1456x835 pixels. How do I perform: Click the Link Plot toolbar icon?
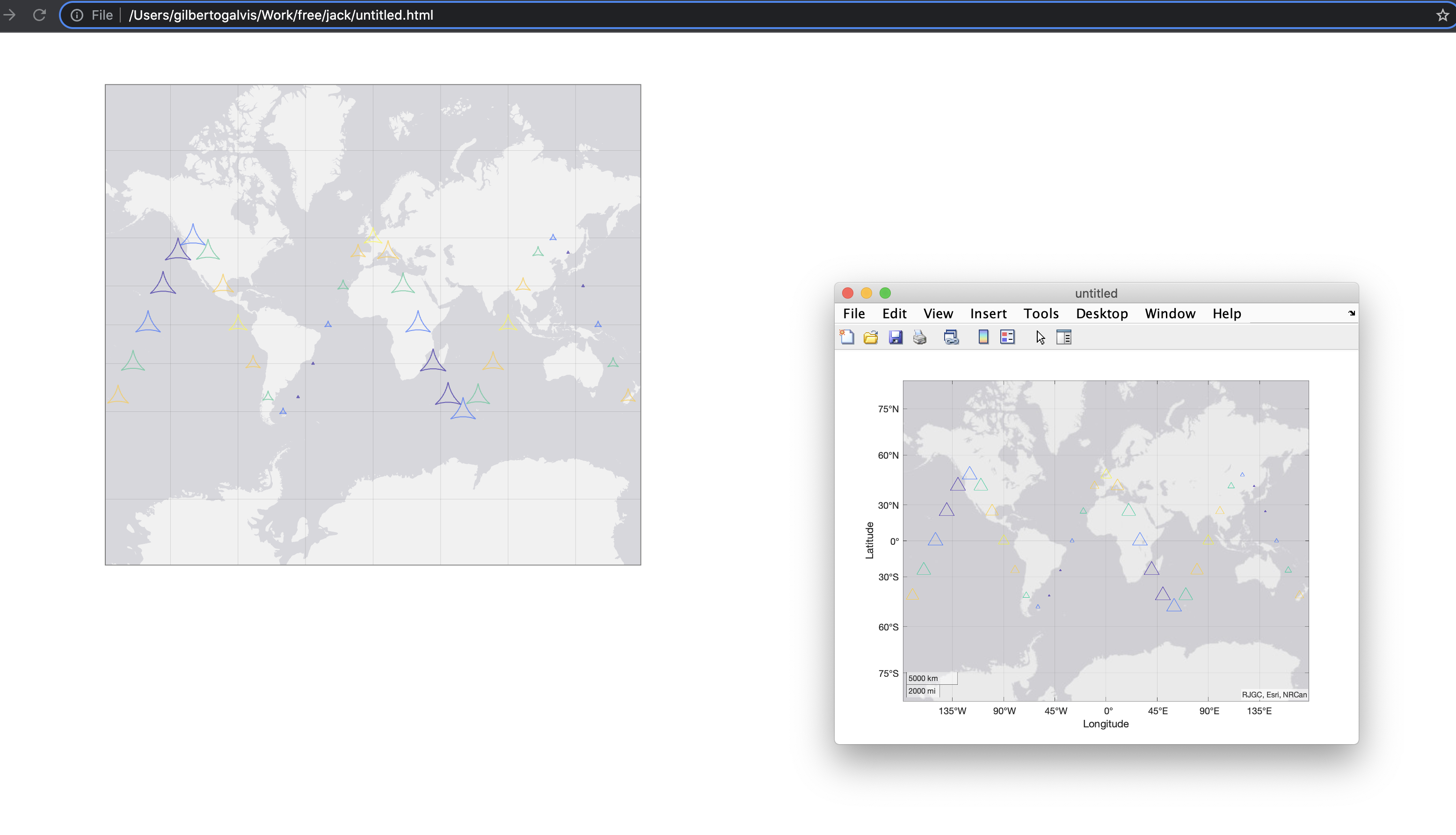(951, 337)
